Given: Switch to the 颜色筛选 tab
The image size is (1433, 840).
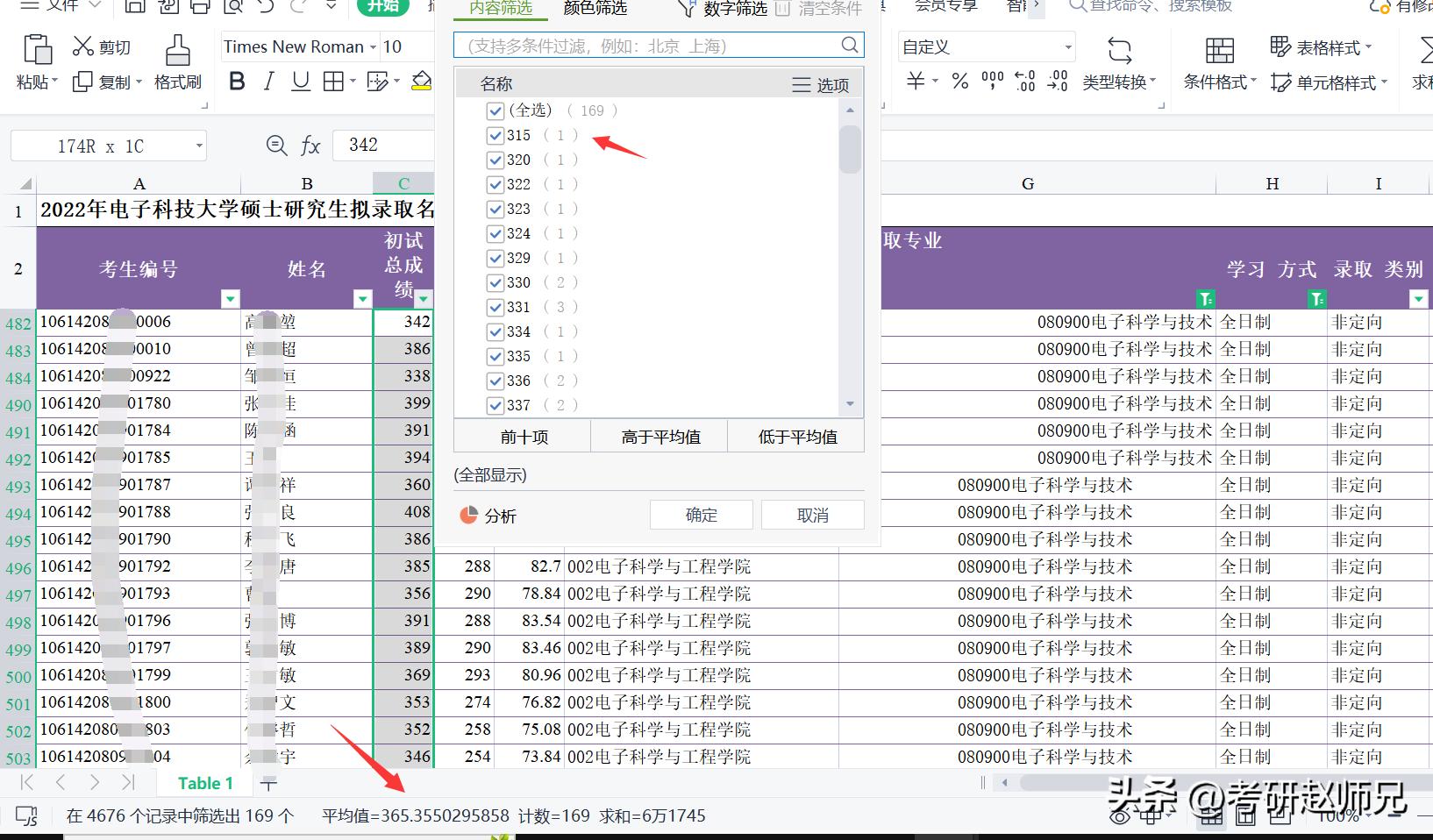Looking at the screenshot, I should pos(595,9).
